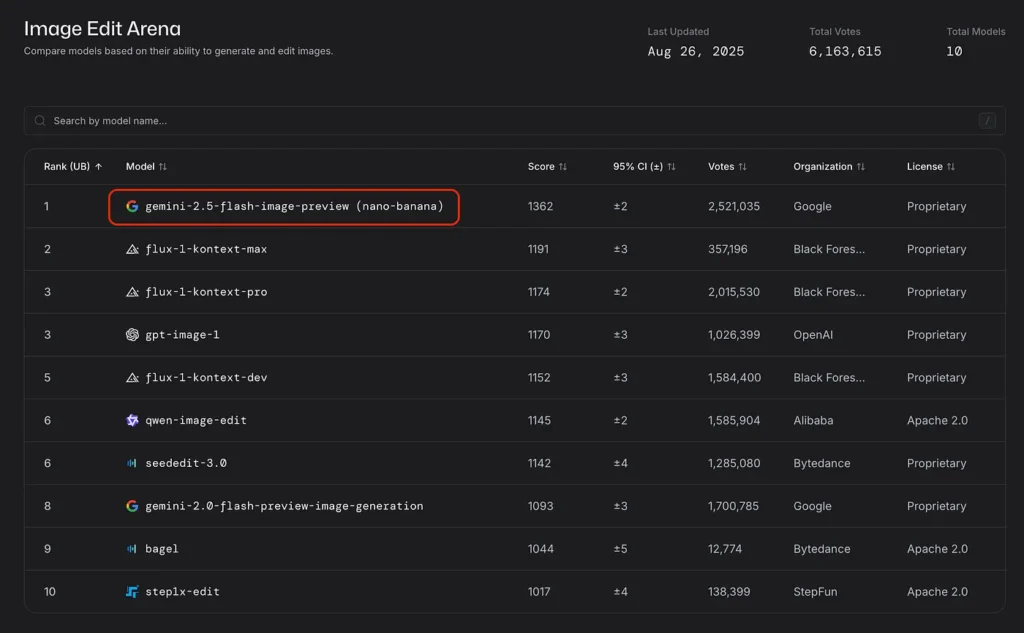Open flux-1-kontext-max model entry
This screenshot has width=1024, height=633.
coord(206,249)
